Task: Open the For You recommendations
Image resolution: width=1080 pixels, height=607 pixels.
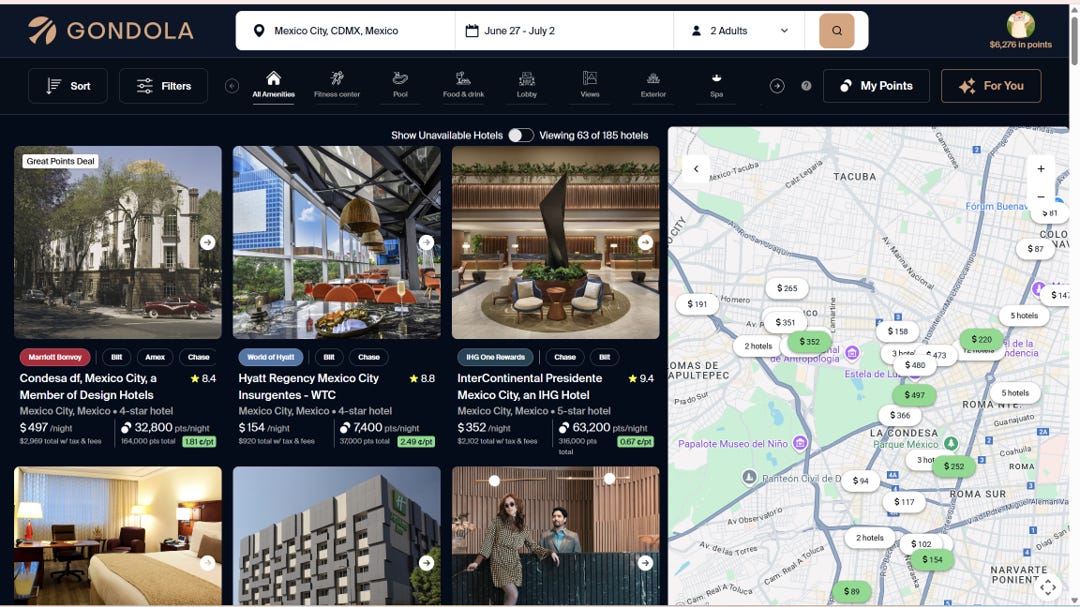Action: point(991,86)
